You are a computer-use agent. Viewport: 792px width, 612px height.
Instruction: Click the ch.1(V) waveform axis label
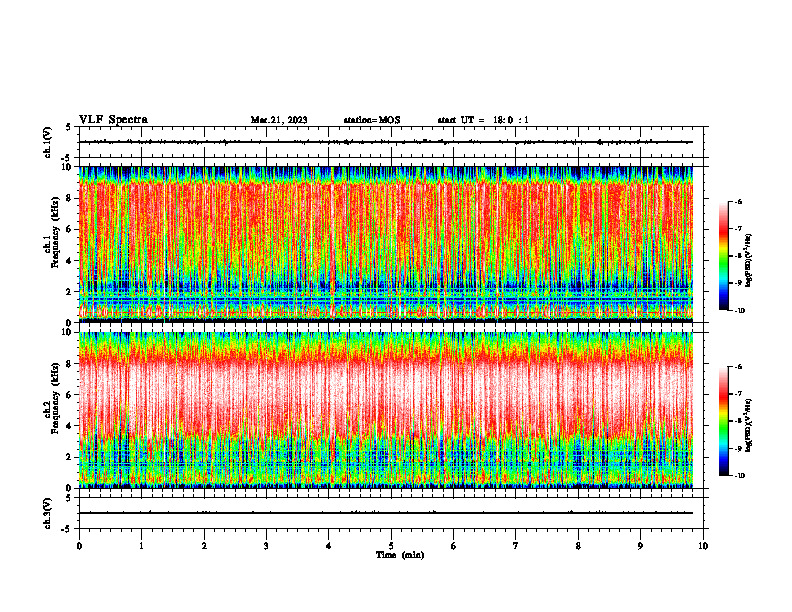pyautogui.click(x=47, y=142)
